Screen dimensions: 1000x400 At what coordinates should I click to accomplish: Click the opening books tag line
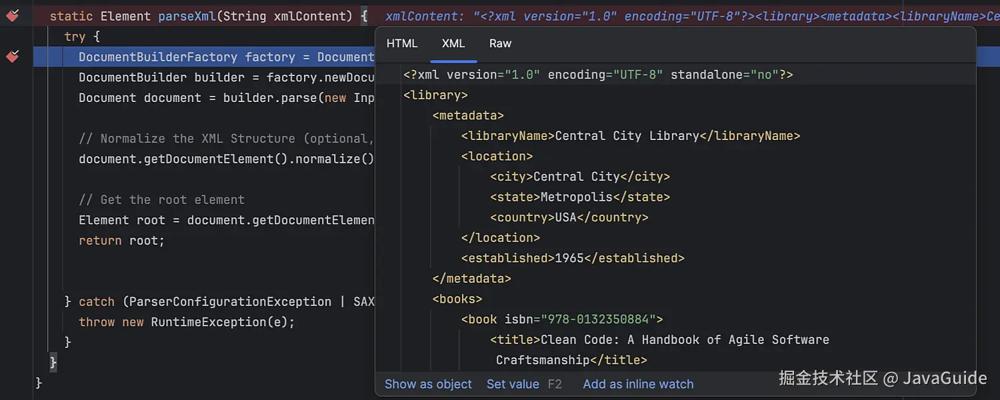click(x=457, y=299)
